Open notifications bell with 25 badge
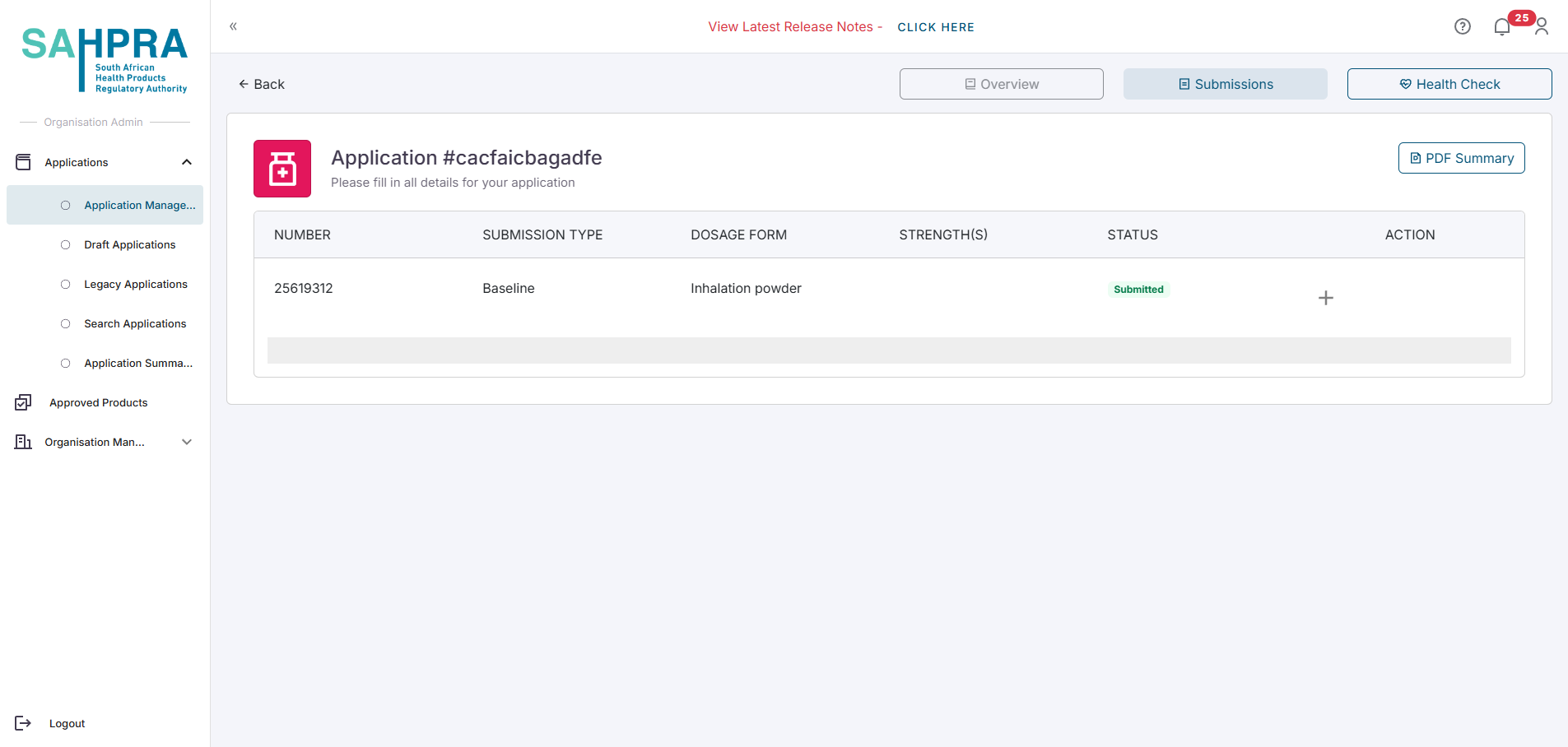The height and width of the screenshot is (747, 1568). pyautogui.click(x=1502, y=27)
